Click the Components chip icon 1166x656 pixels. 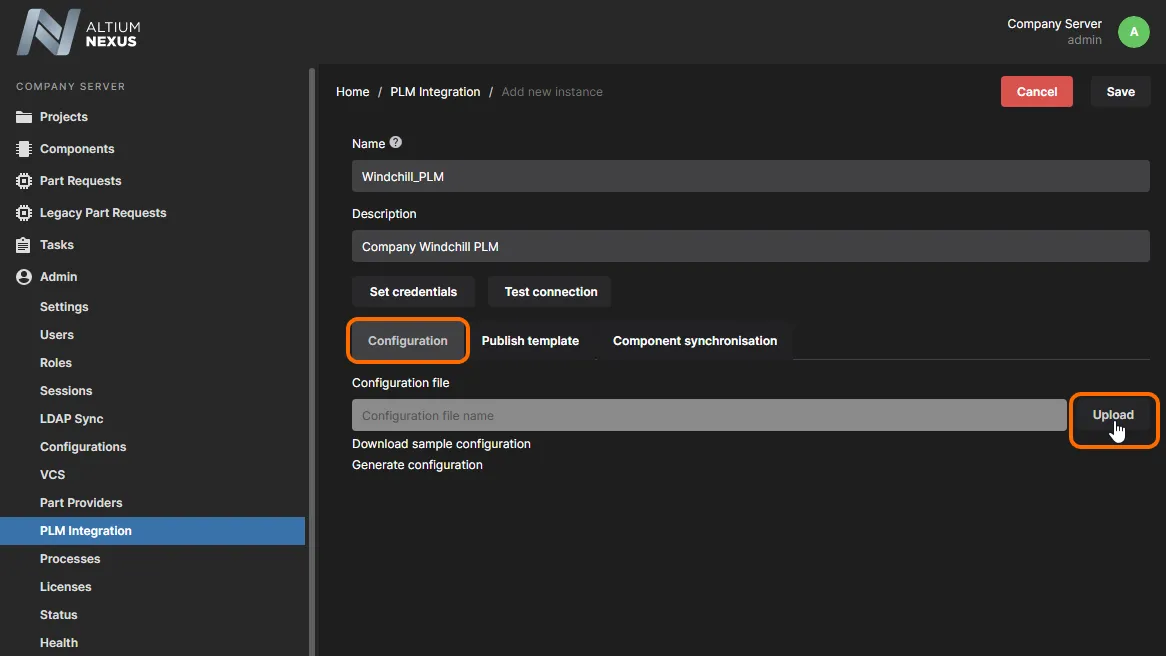24,149
